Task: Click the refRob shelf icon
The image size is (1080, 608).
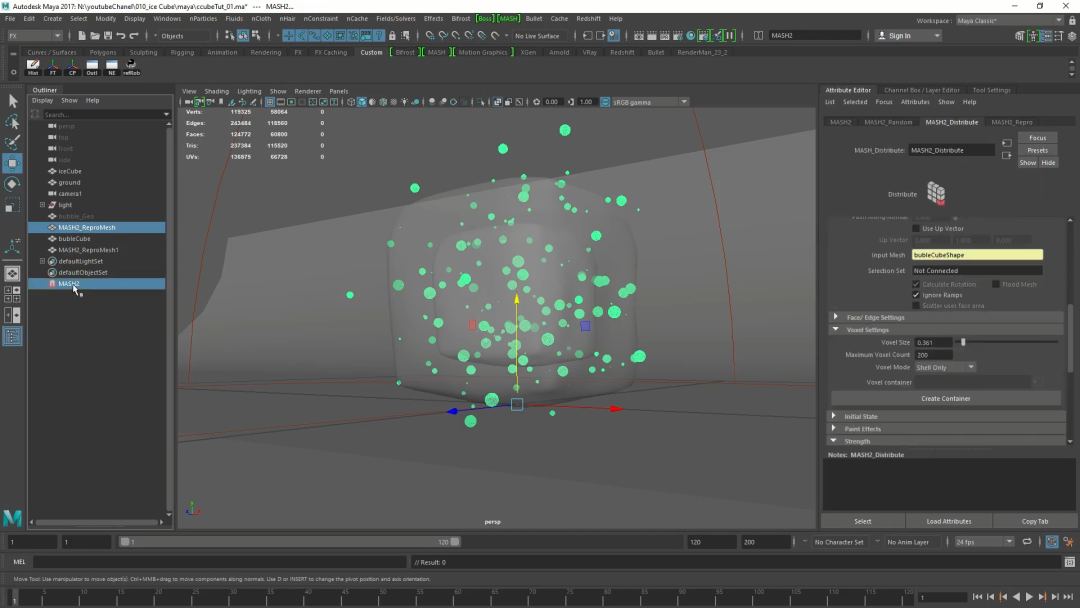Action: (131, 67)
